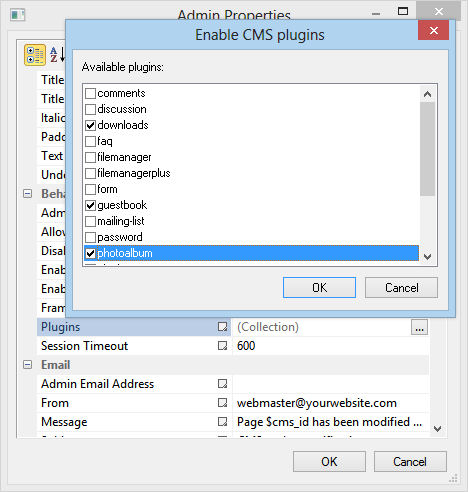The width and height of the screenshot is (468, 492).
Task: Collapse the Email category
Action: point(28,365)
